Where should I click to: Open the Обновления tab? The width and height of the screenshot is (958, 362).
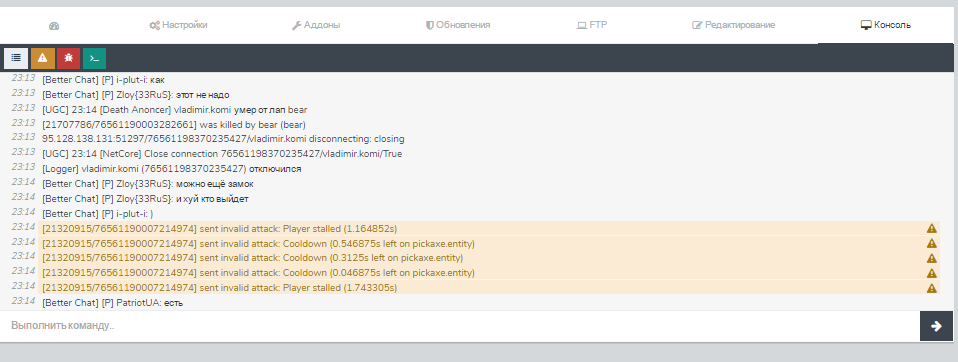point(458,25)
